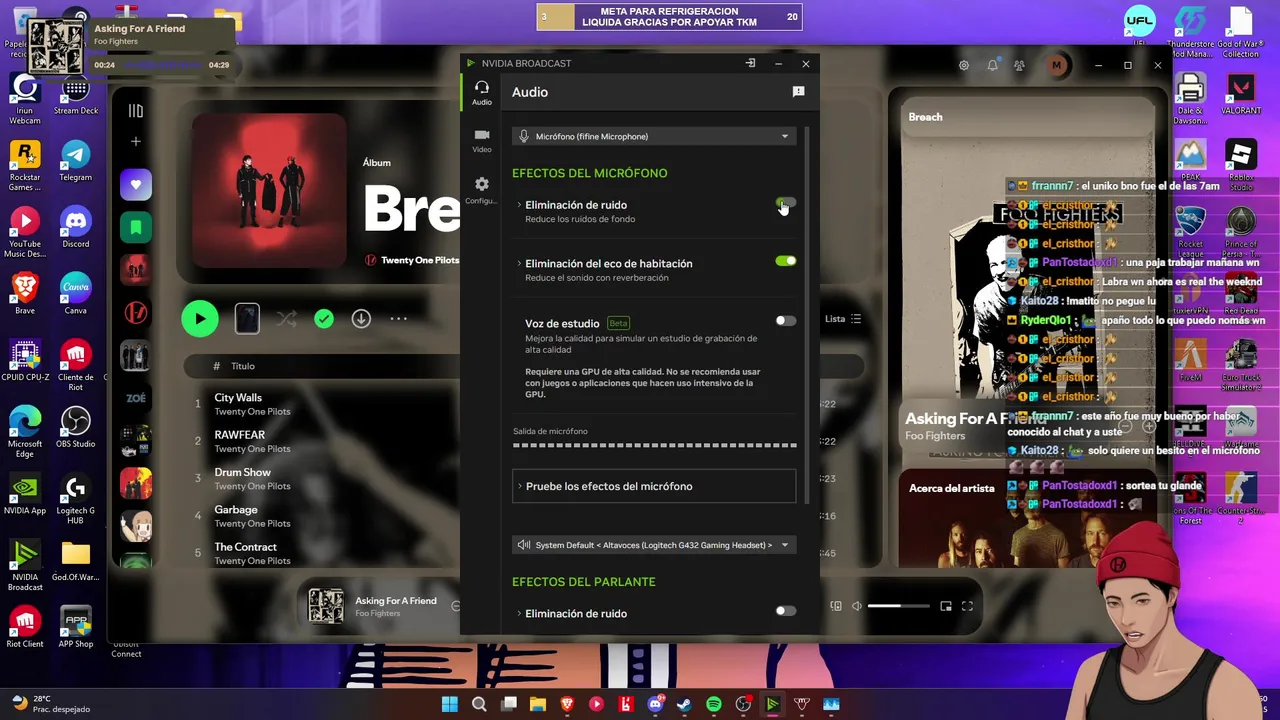
Task: Select the Garbage track row
Action: (x=320, y=516)
